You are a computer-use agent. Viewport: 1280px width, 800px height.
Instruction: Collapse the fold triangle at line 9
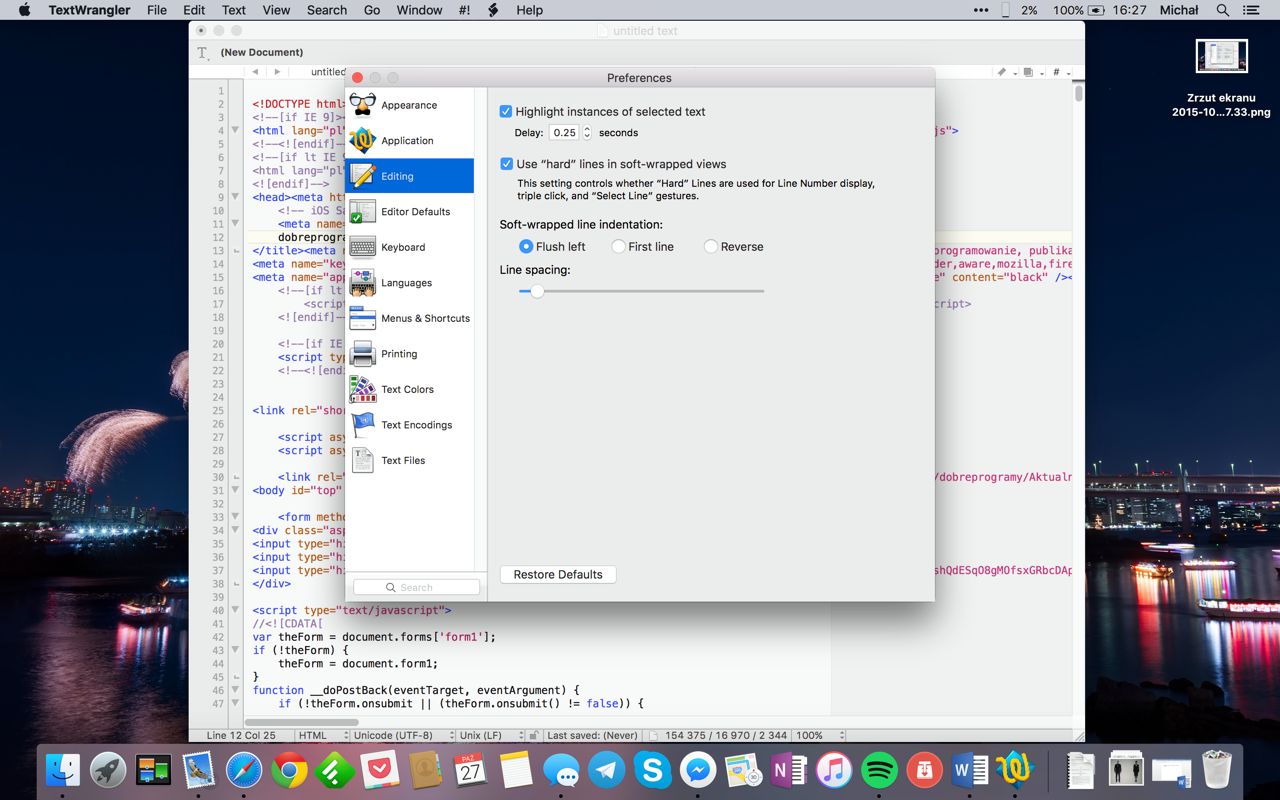coord(235,197)
